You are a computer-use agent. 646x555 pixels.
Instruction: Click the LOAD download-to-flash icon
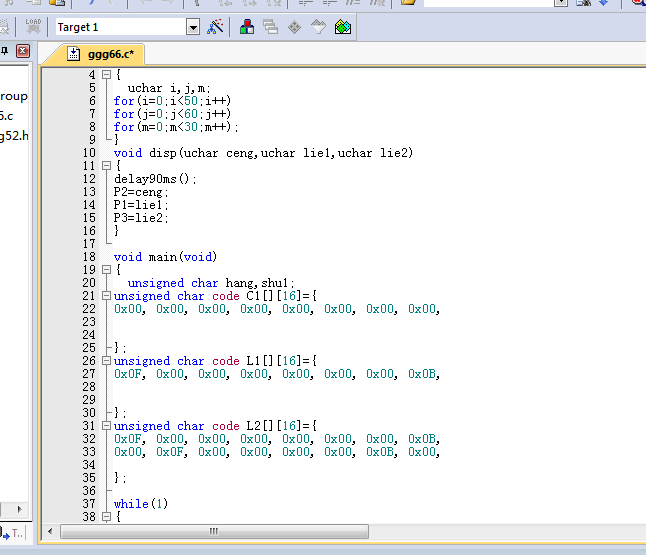coord(33,27)
